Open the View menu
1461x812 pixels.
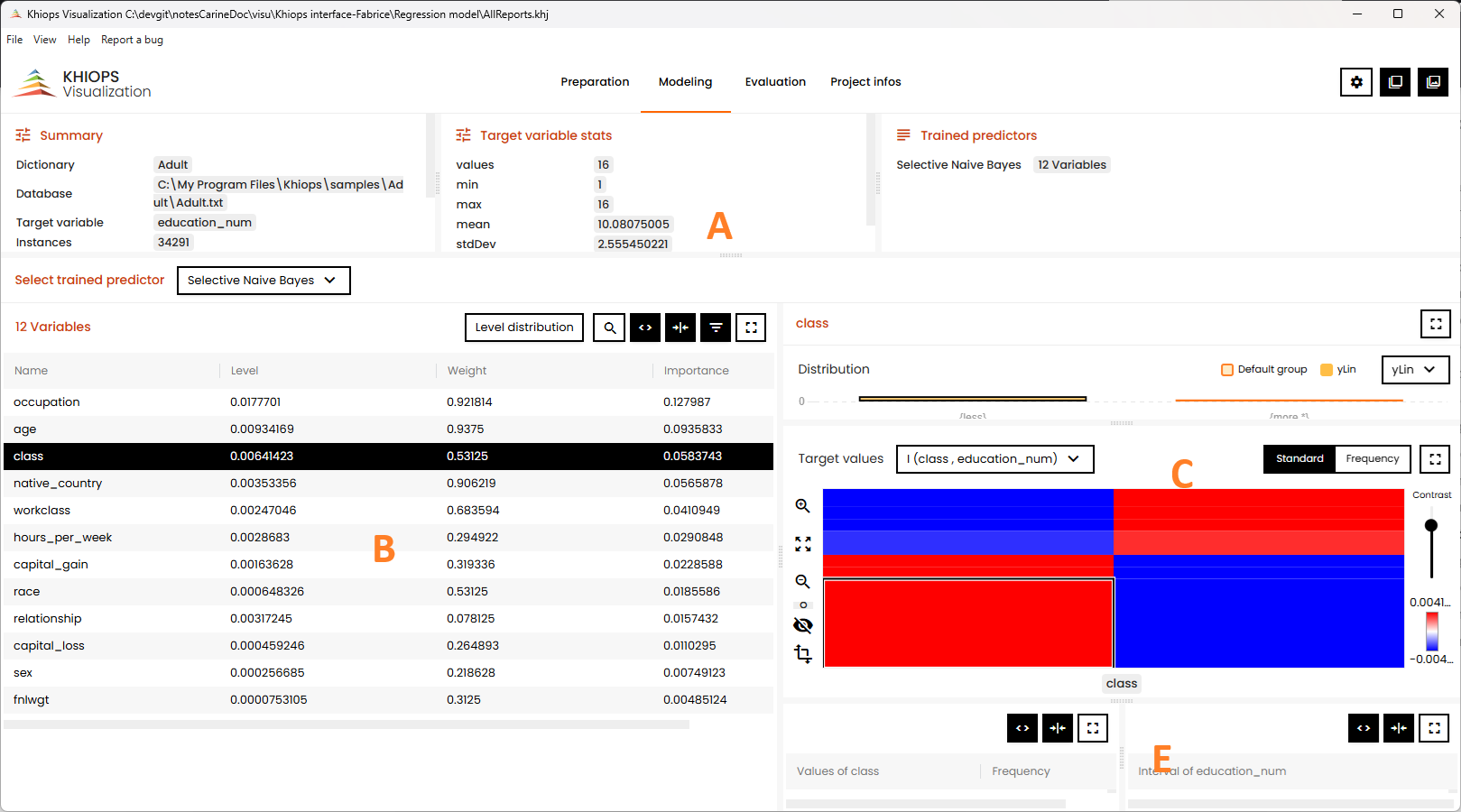(x=45, y=40)
